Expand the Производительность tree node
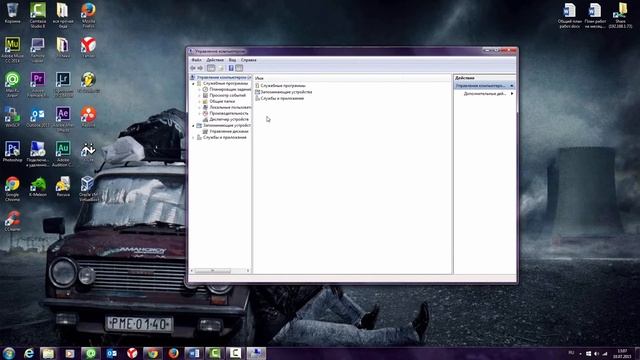 [200, 113]
